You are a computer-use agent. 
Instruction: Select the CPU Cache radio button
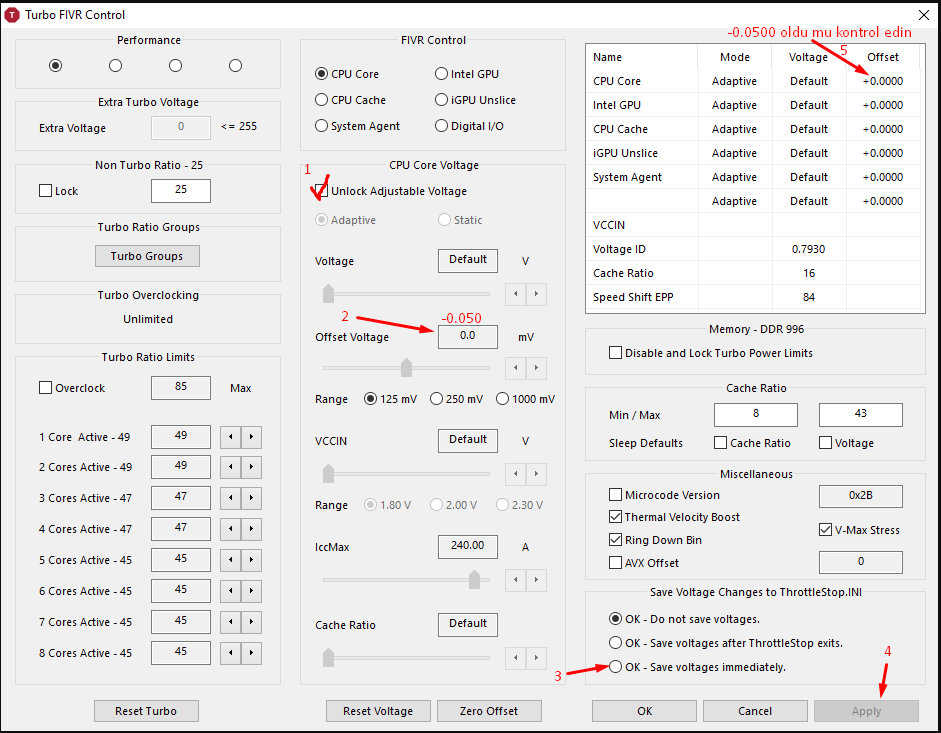(x=322, y=100)
